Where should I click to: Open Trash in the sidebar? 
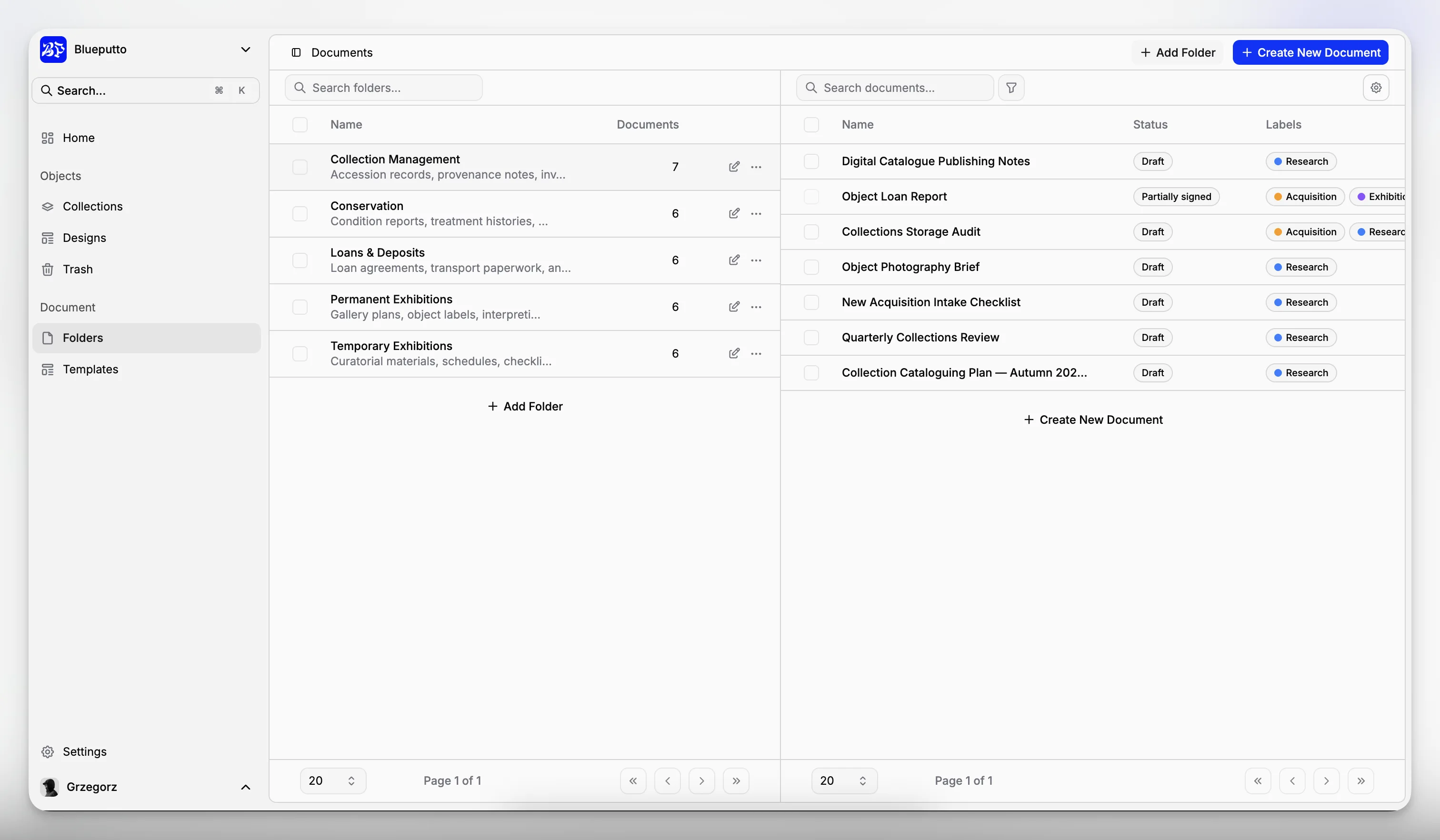147,269
